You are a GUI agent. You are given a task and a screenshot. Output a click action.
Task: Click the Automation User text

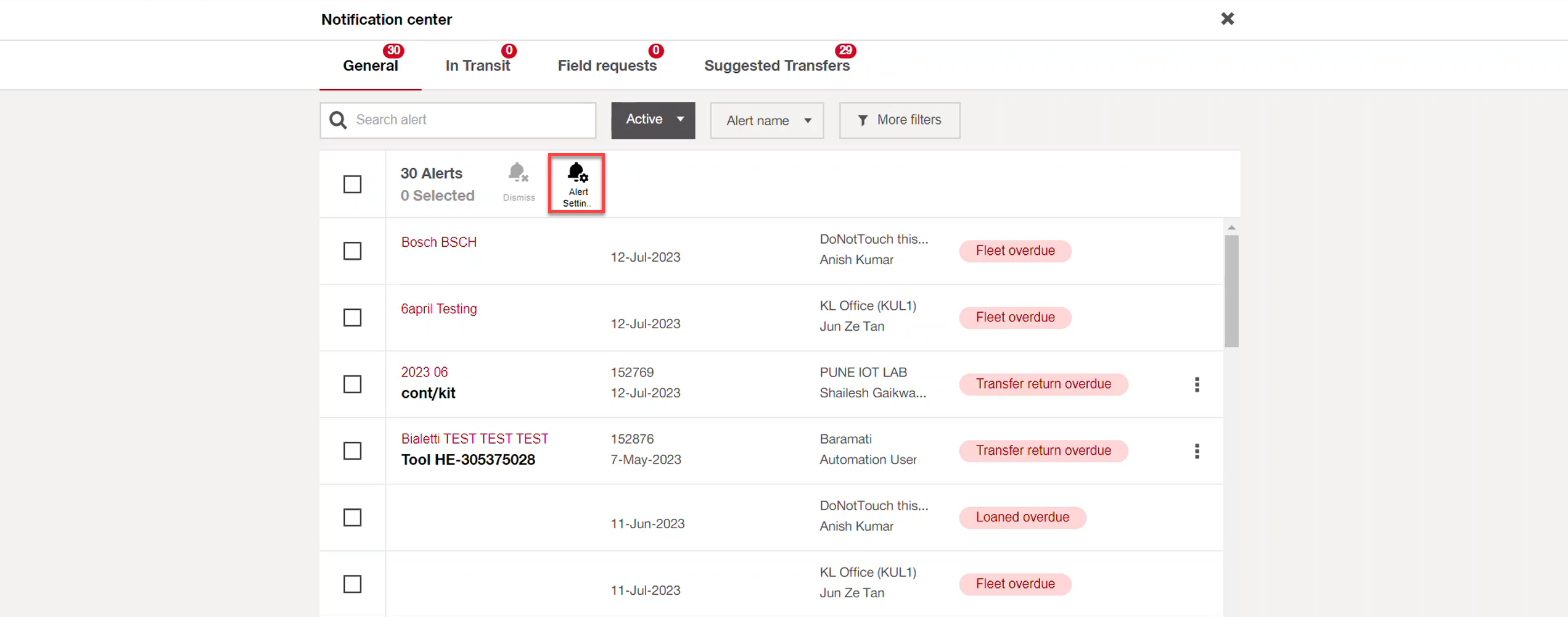point(868,460)
